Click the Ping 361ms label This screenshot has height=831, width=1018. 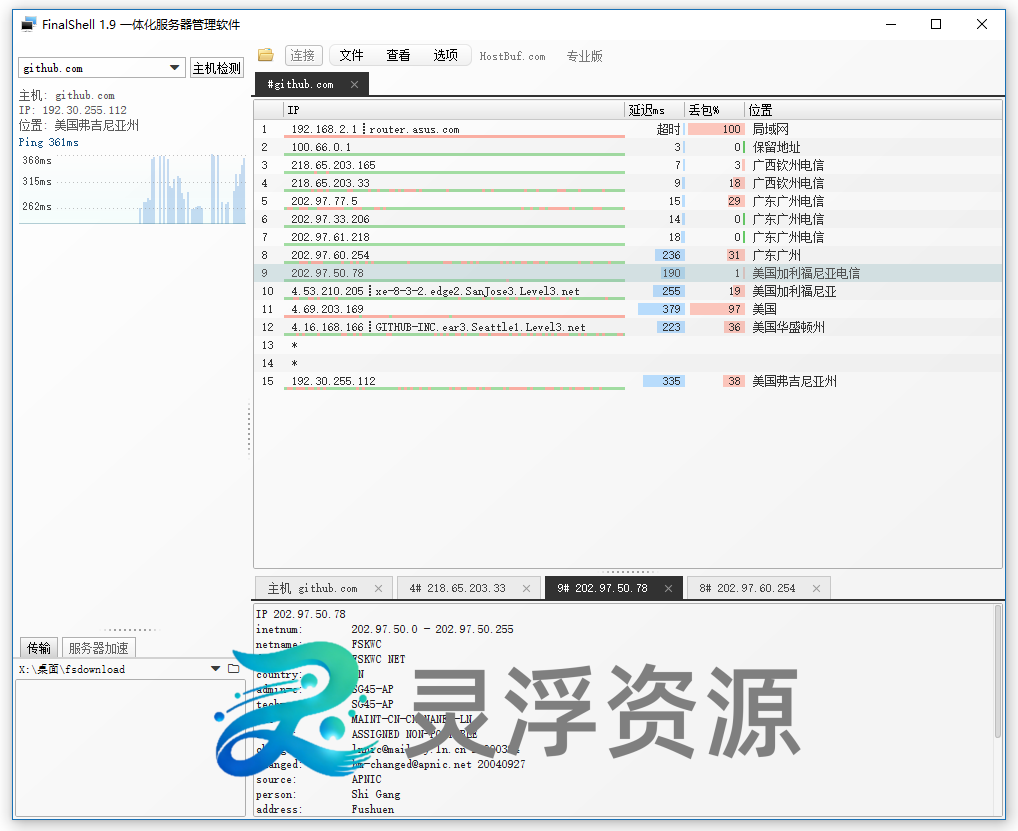point(49,142)
